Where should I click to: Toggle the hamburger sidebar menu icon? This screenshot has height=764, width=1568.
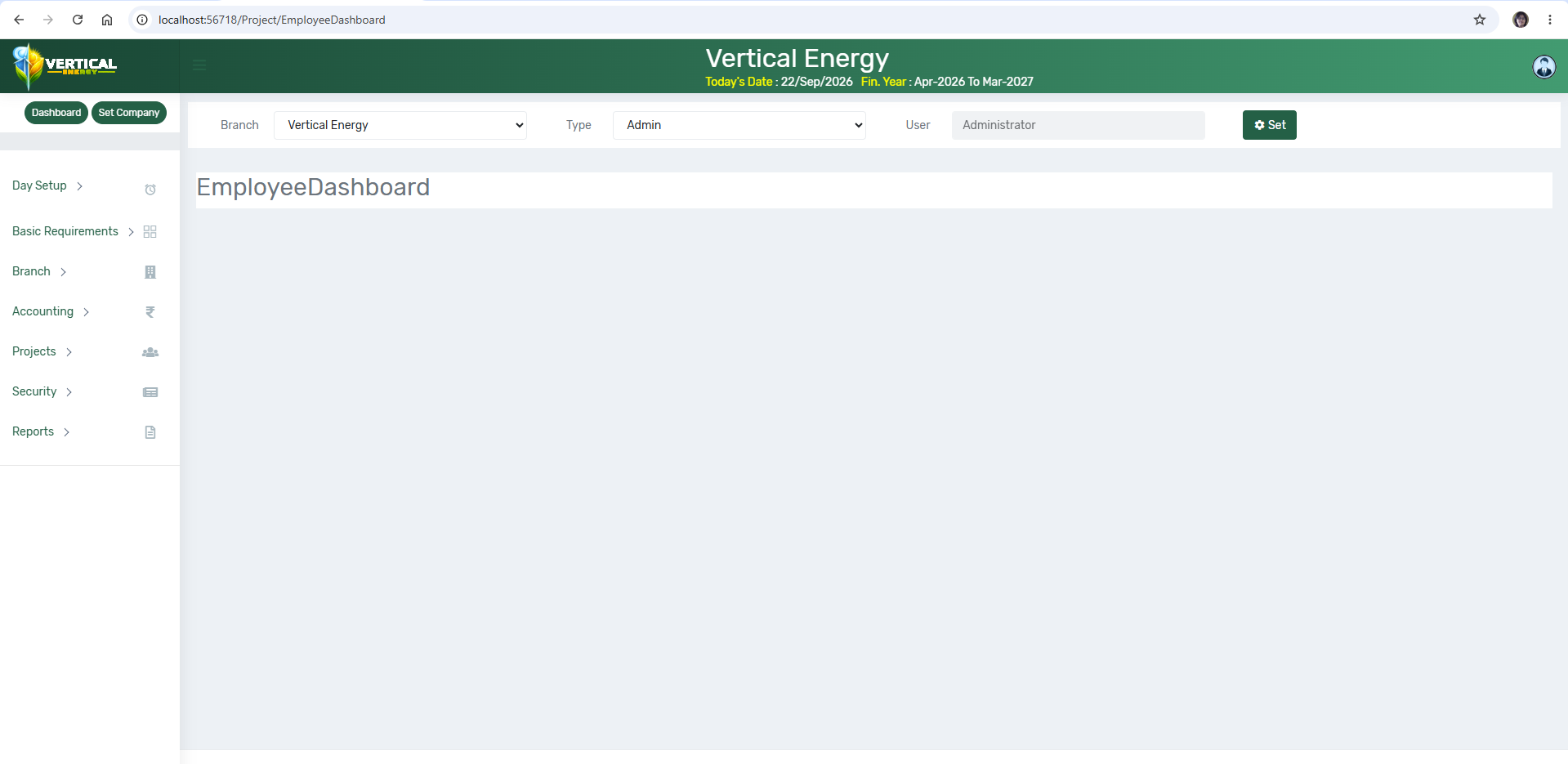pos(199,65)
